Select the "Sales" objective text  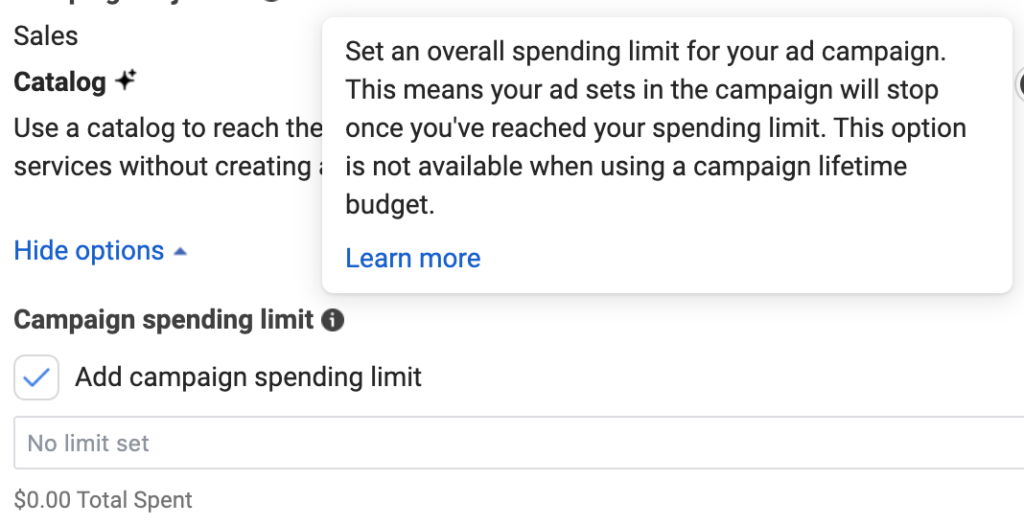point(46,36)
